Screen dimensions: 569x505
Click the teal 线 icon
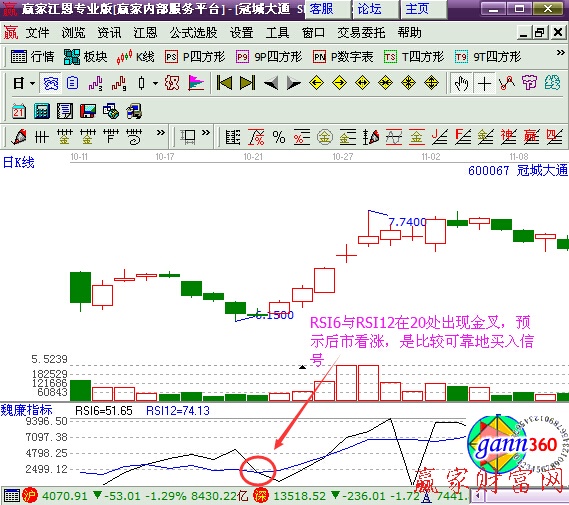click(552, 83)
